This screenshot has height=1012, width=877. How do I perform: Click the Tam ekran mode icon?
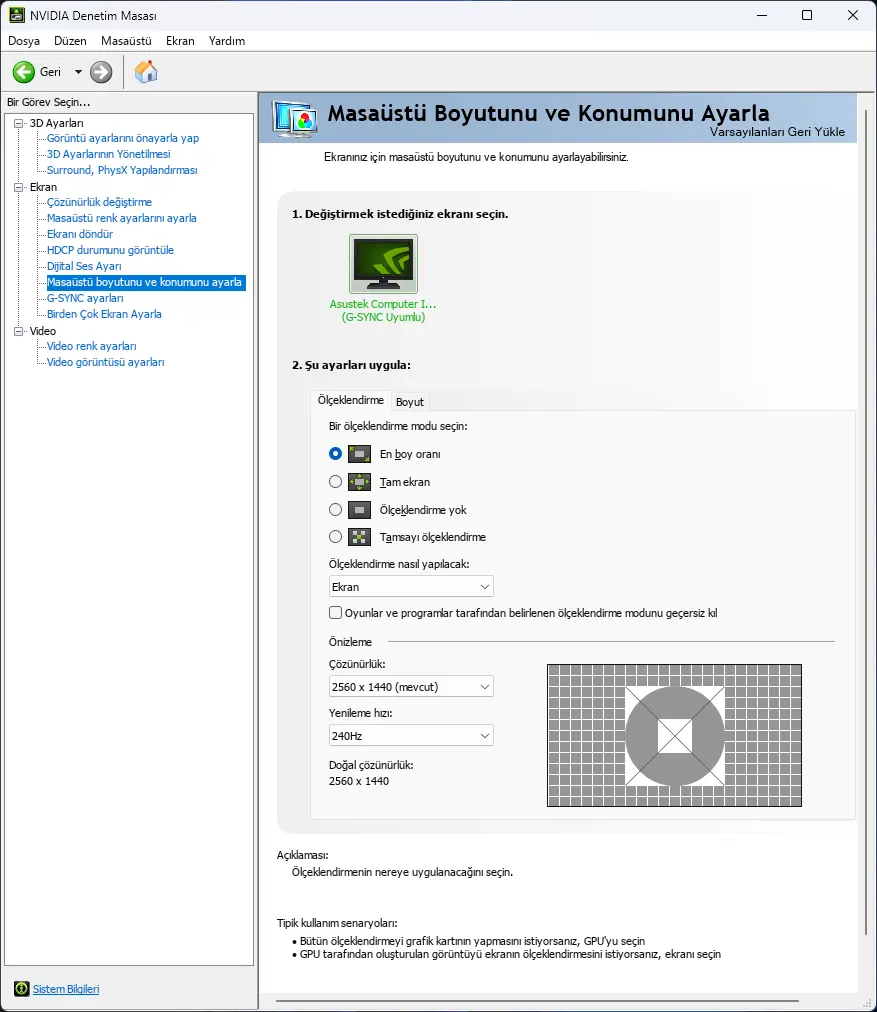(359, 481)
